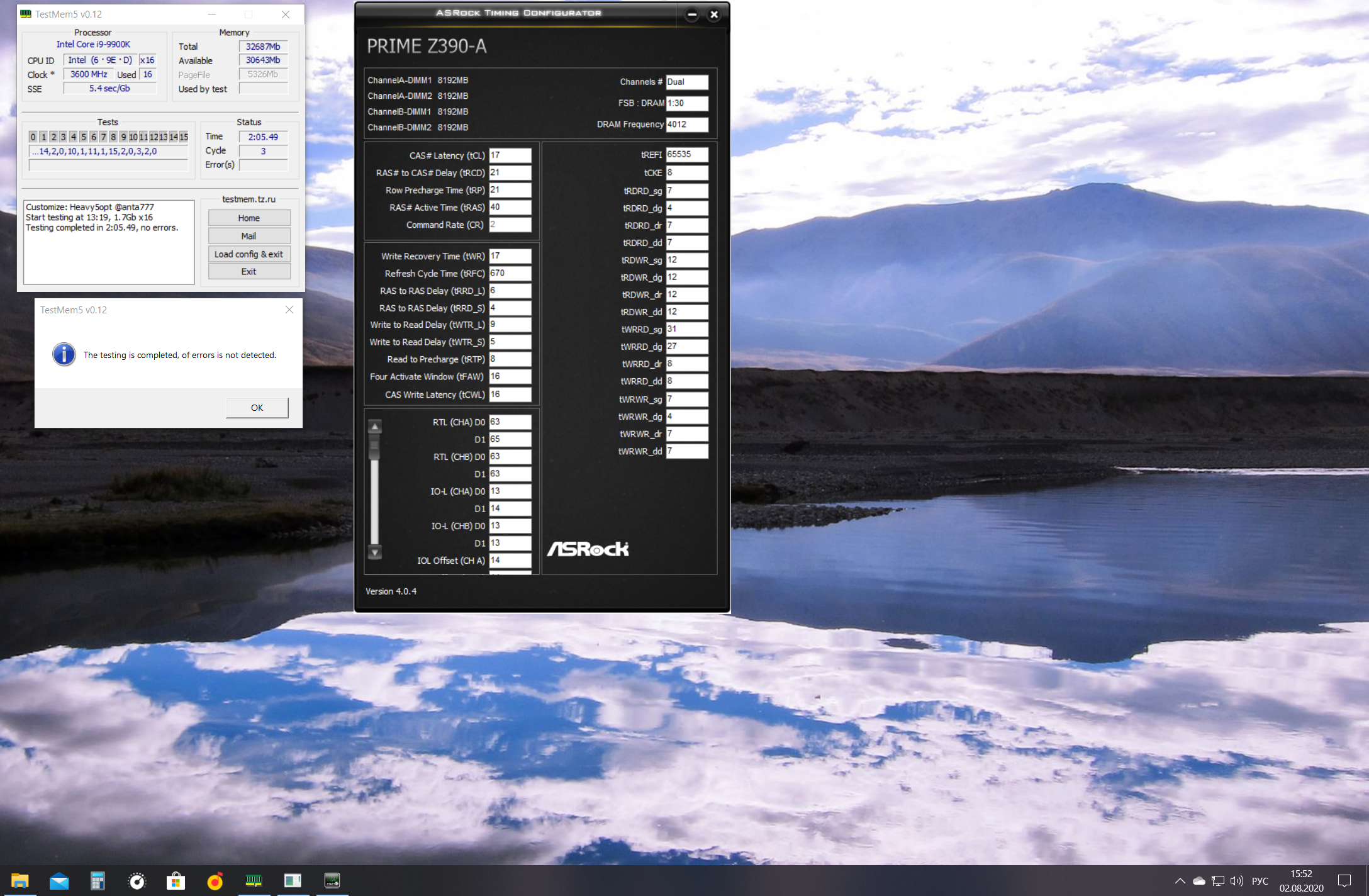
Task: Open File Explorer from the taskbar
Action: 20,881
